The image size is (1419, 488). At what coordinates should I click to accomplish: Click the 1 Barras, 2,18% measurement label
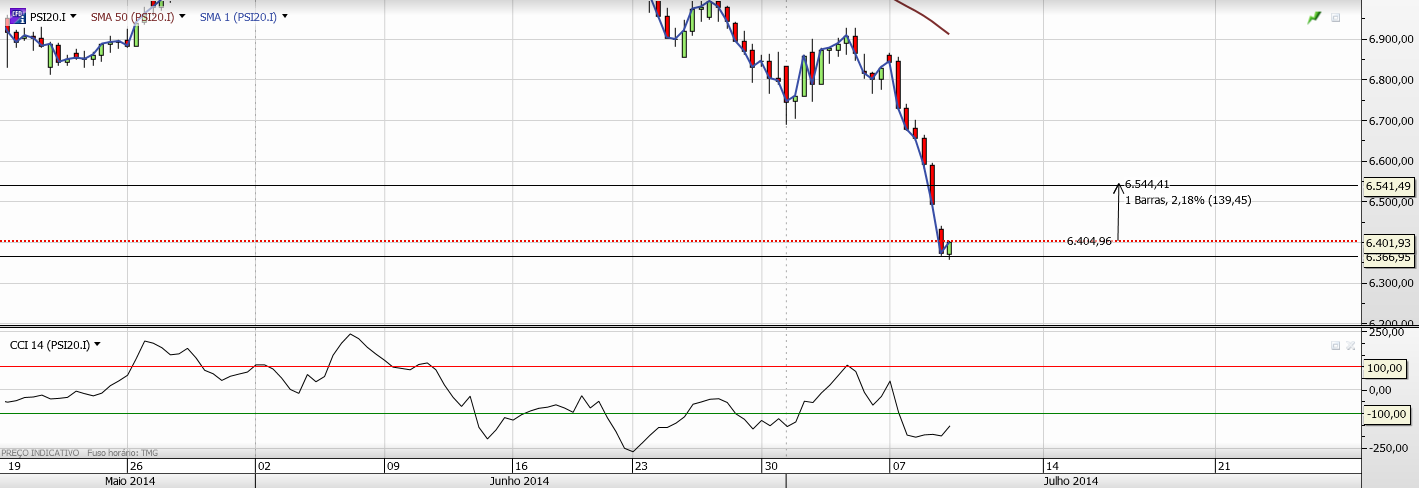click(1188, 200)
